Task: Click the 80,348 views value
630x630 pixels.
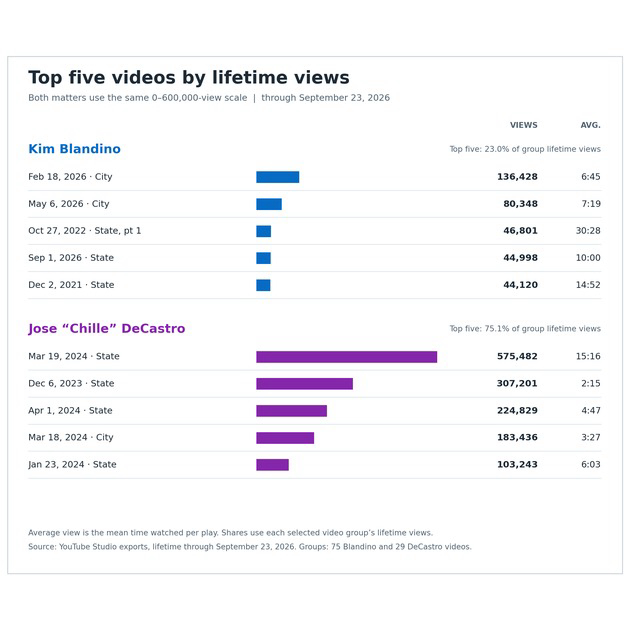Action: click(520, 204)
